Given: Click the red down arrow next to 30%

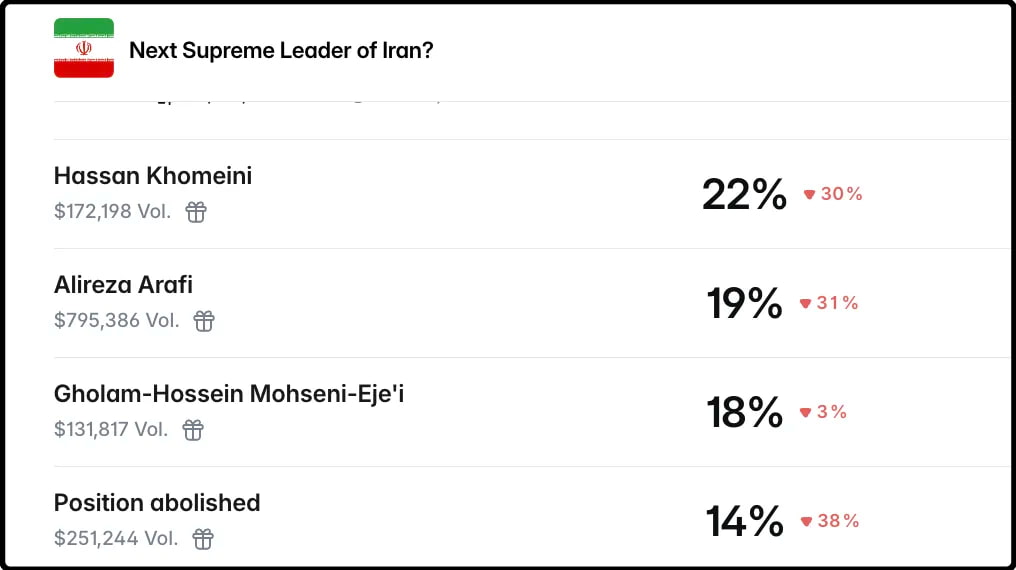Looking at the screenshot, I should tap(809, 195).
